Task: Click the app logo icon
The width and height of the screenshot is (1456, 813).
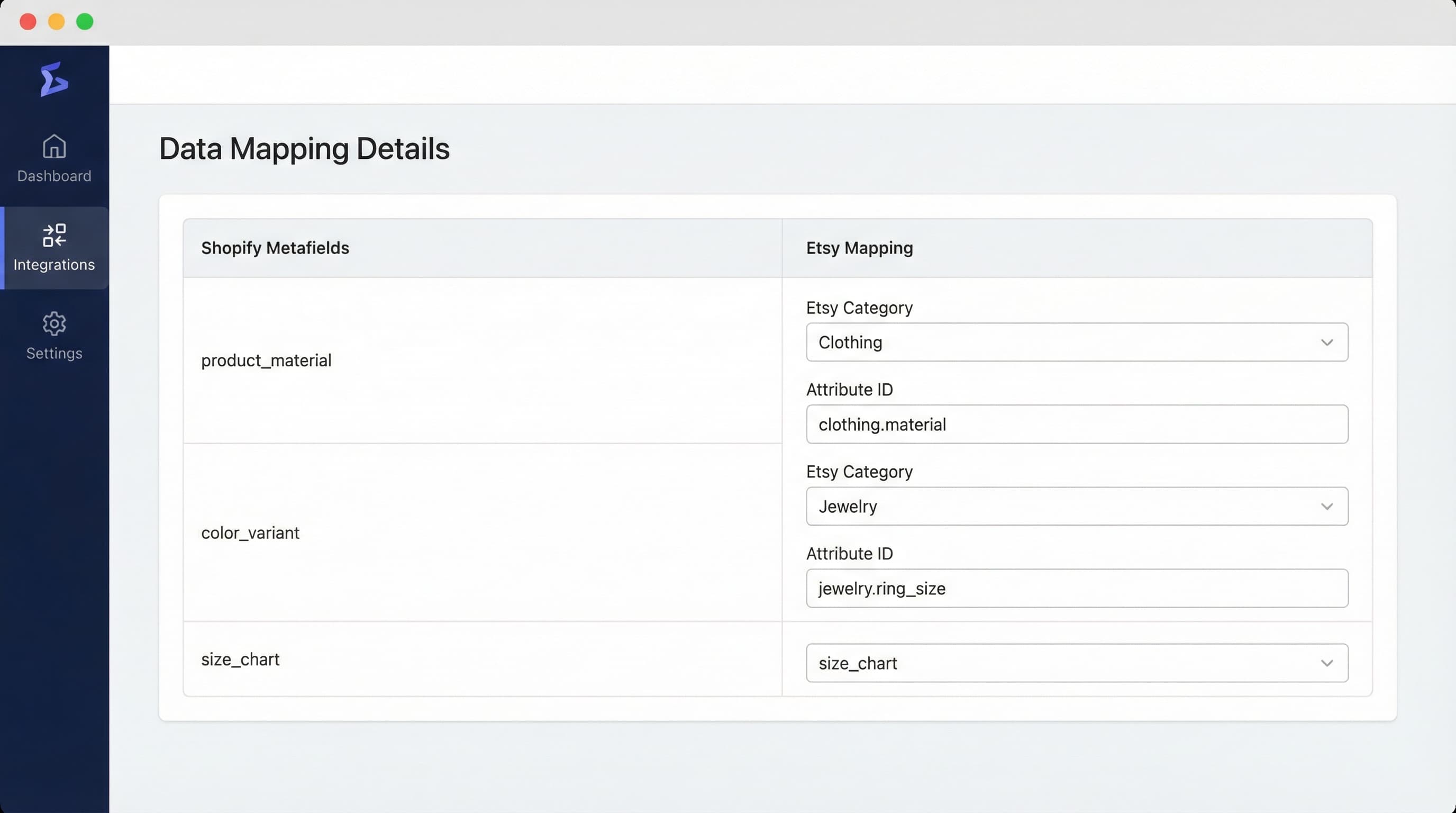Action: (53, 79)
